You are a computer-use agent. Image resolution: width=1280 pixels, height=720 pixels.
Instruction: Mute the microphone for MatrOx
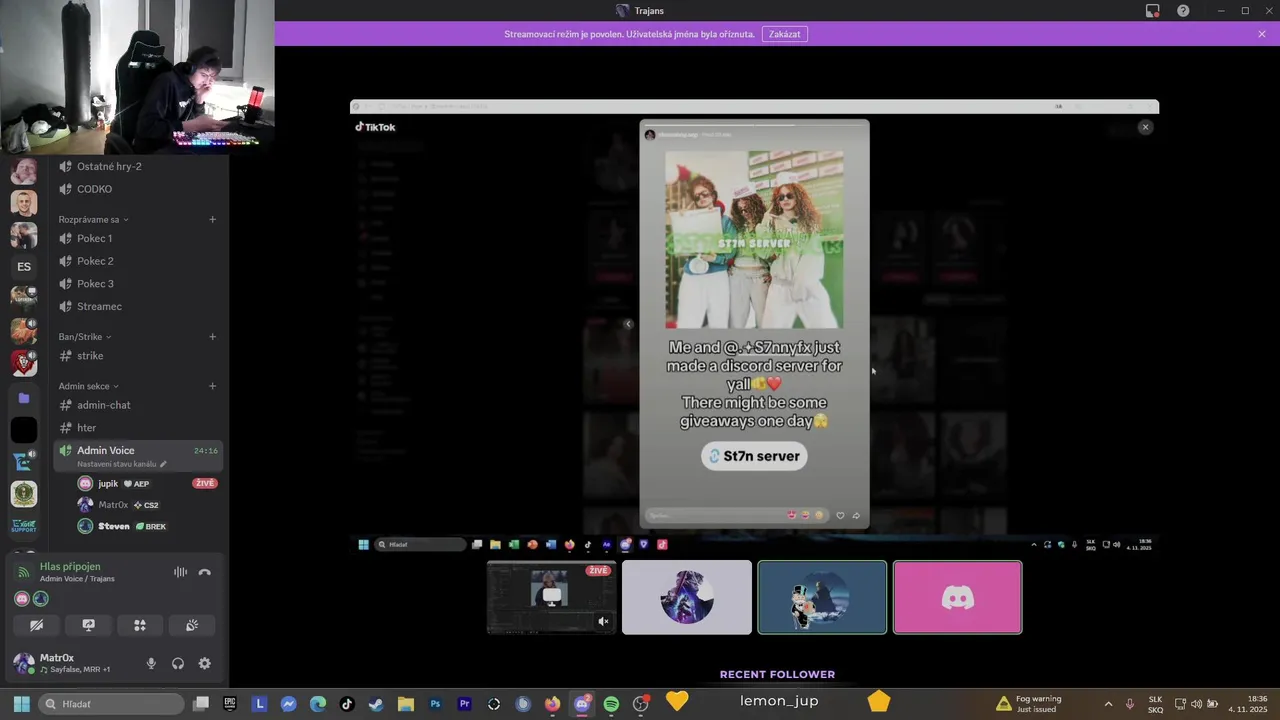point(151,663)
